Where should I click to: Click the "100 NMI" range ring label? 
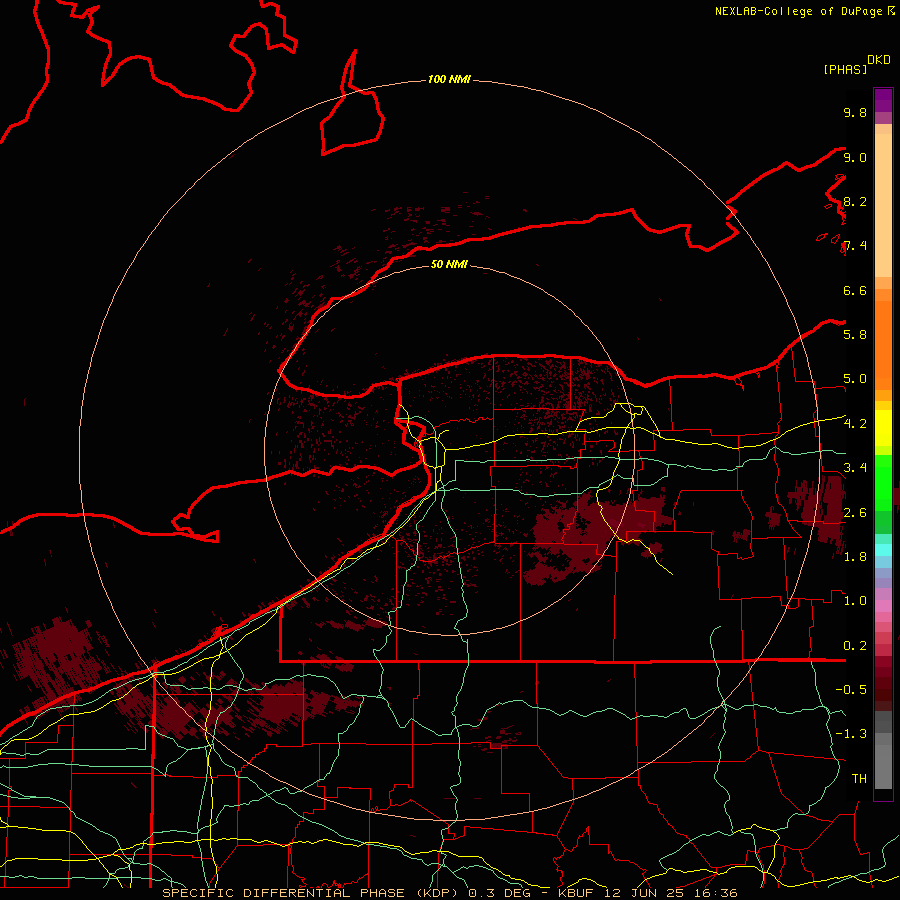click(x=449, y=79)
